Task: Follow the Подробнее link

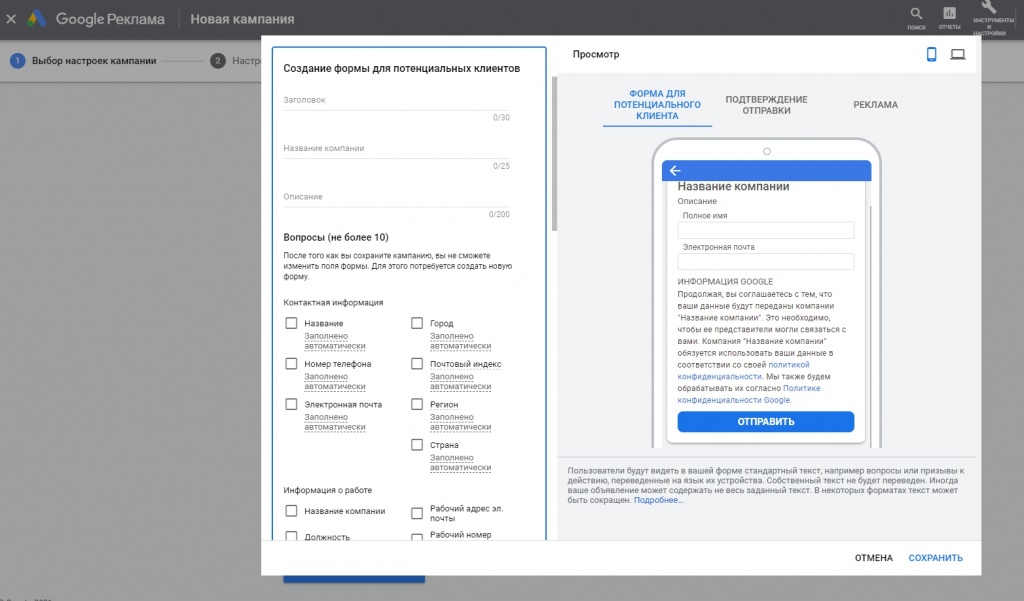Action: tap(658, 500)
